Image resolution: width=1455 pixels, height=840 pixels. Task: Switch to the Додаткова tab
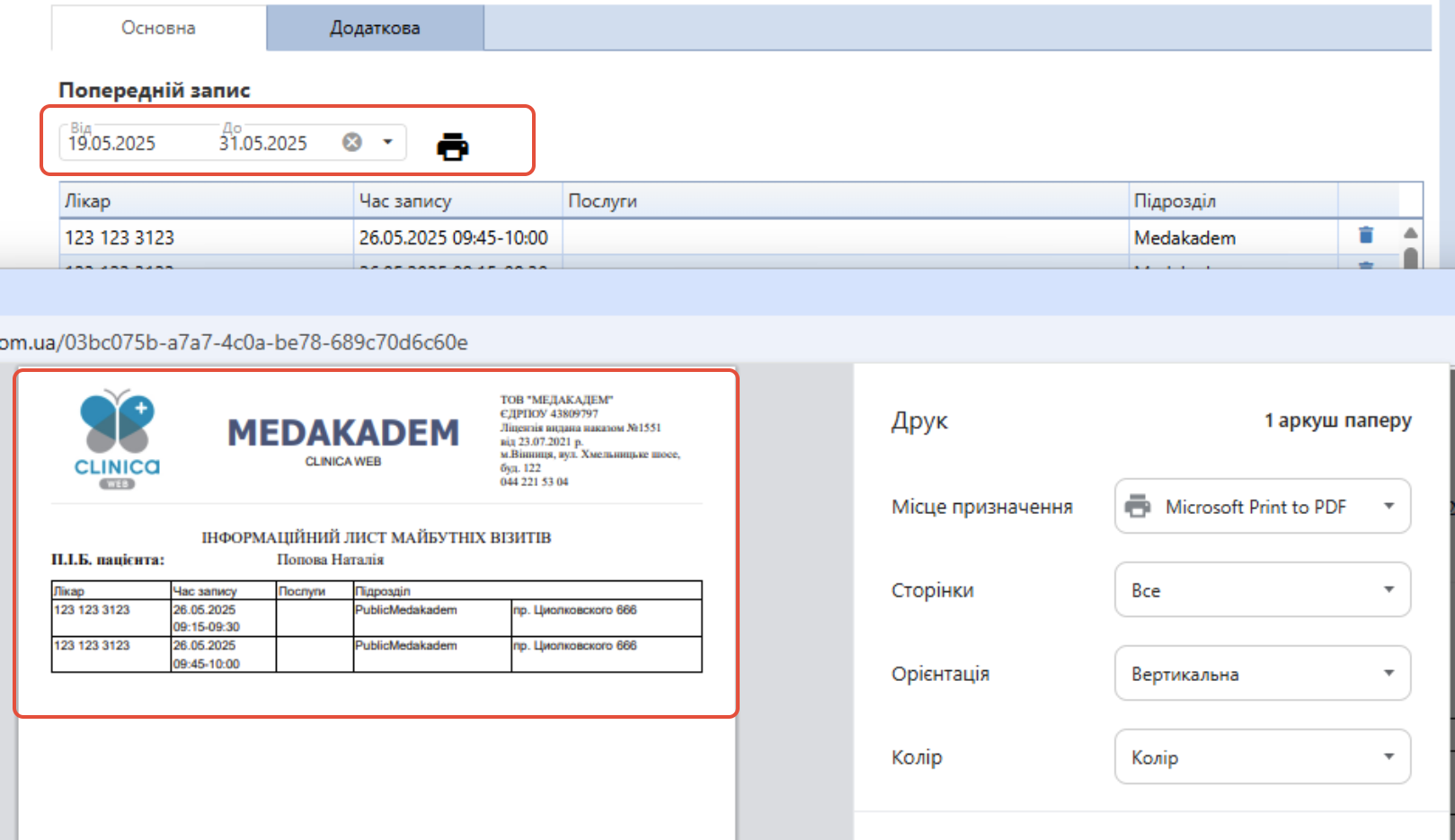point(375,28)
